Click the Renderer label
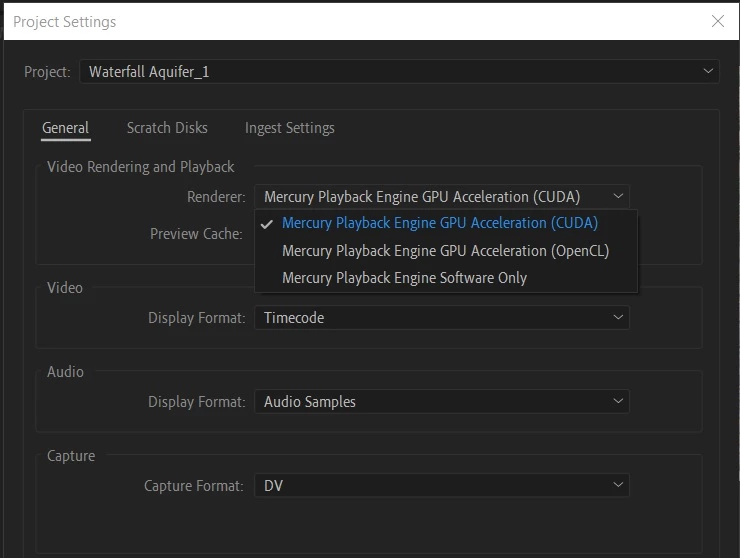The height and width of the screenshot is (558, 740). 216,197
